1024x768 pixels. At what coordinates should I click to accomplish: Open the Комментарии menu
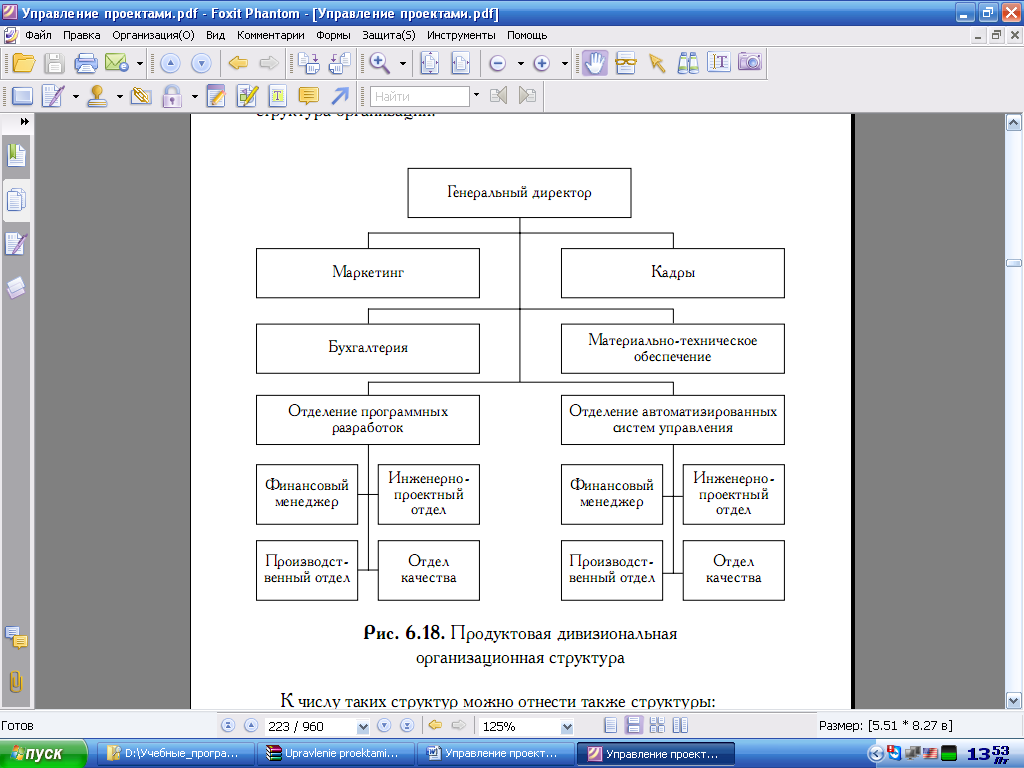point(270,35)
